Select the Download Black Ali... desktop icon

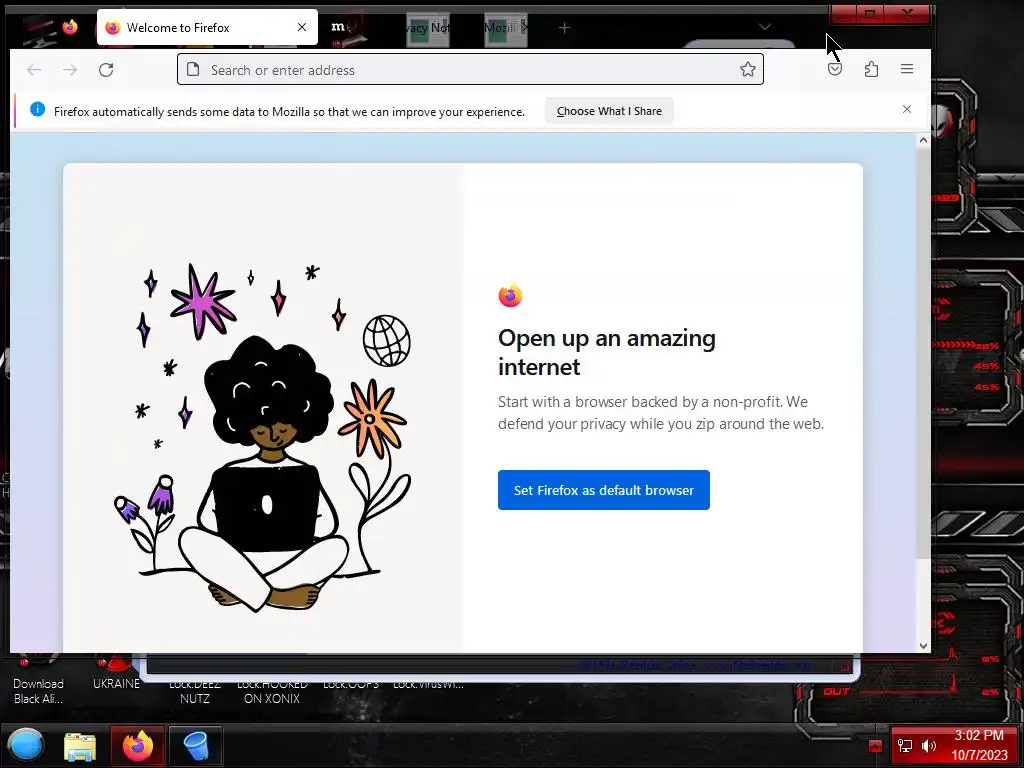click(x=38, y=679)
